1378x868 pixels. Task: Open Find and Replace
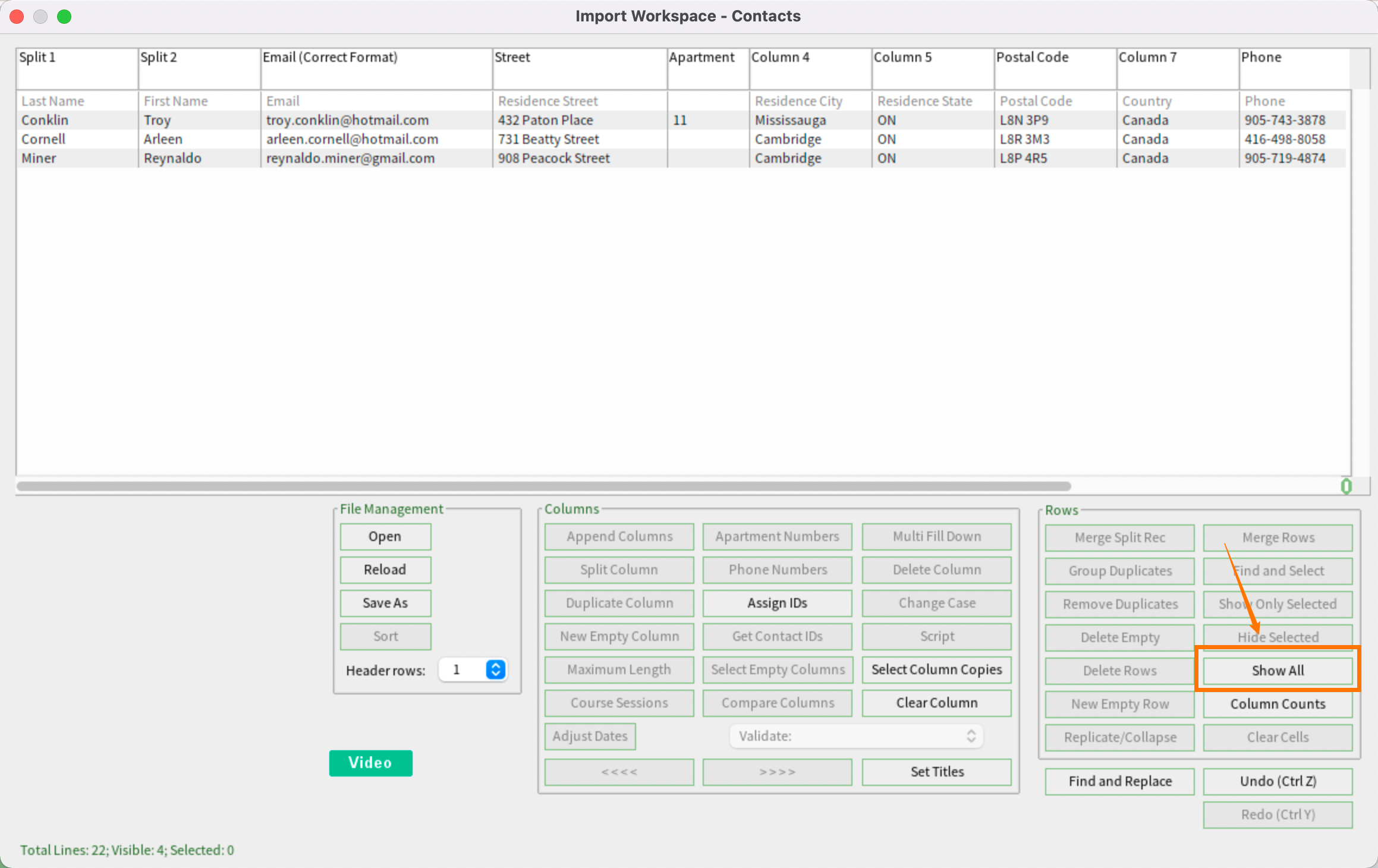1120,782
